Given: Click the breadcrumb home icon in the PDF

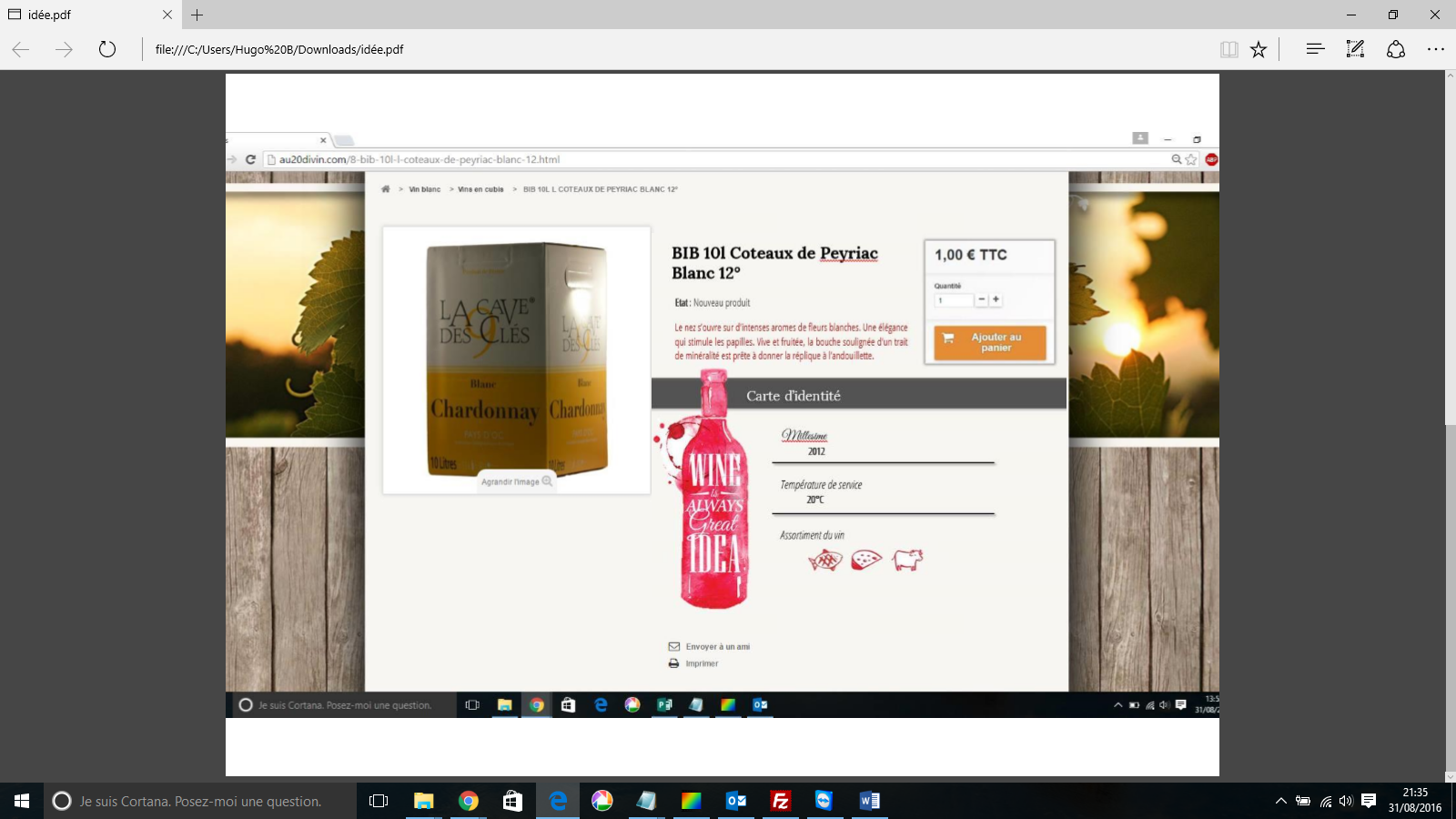Looking at the screenshot, I should 385,189.
